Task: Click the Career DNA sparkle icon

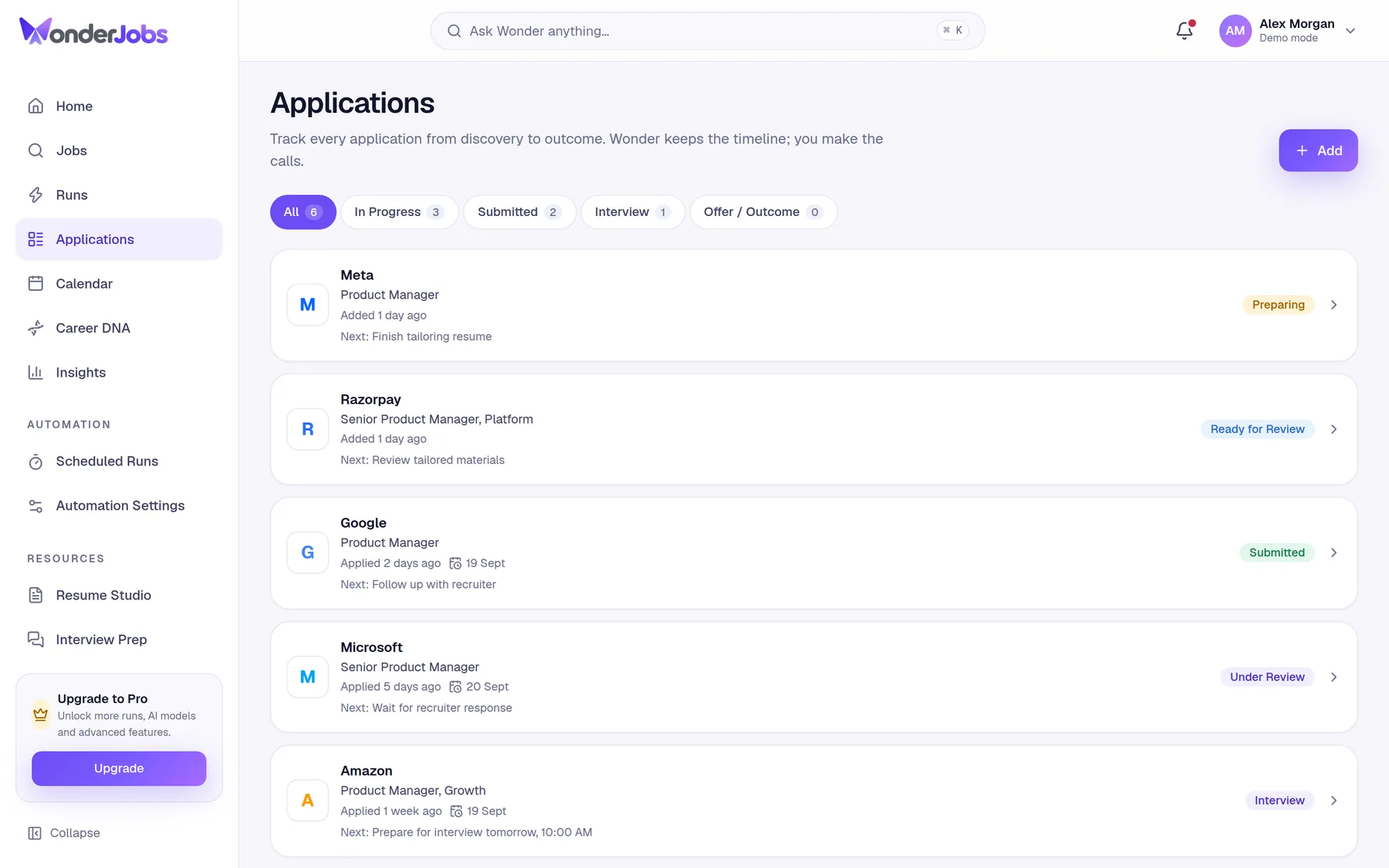Action: [x=35, y=328]
